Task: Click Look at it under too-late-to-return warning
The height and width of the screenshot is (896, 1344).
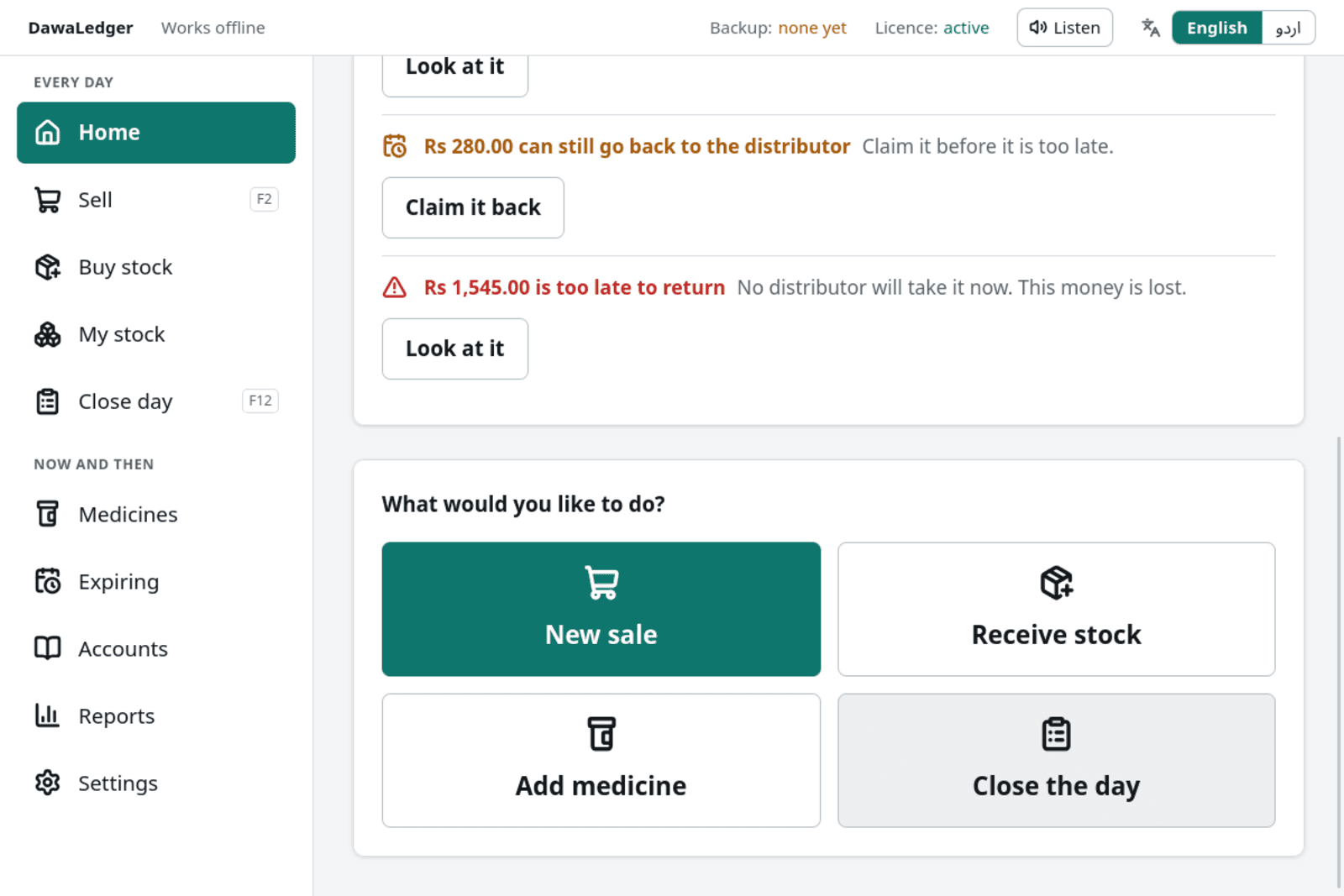Action: click(455, 348)
